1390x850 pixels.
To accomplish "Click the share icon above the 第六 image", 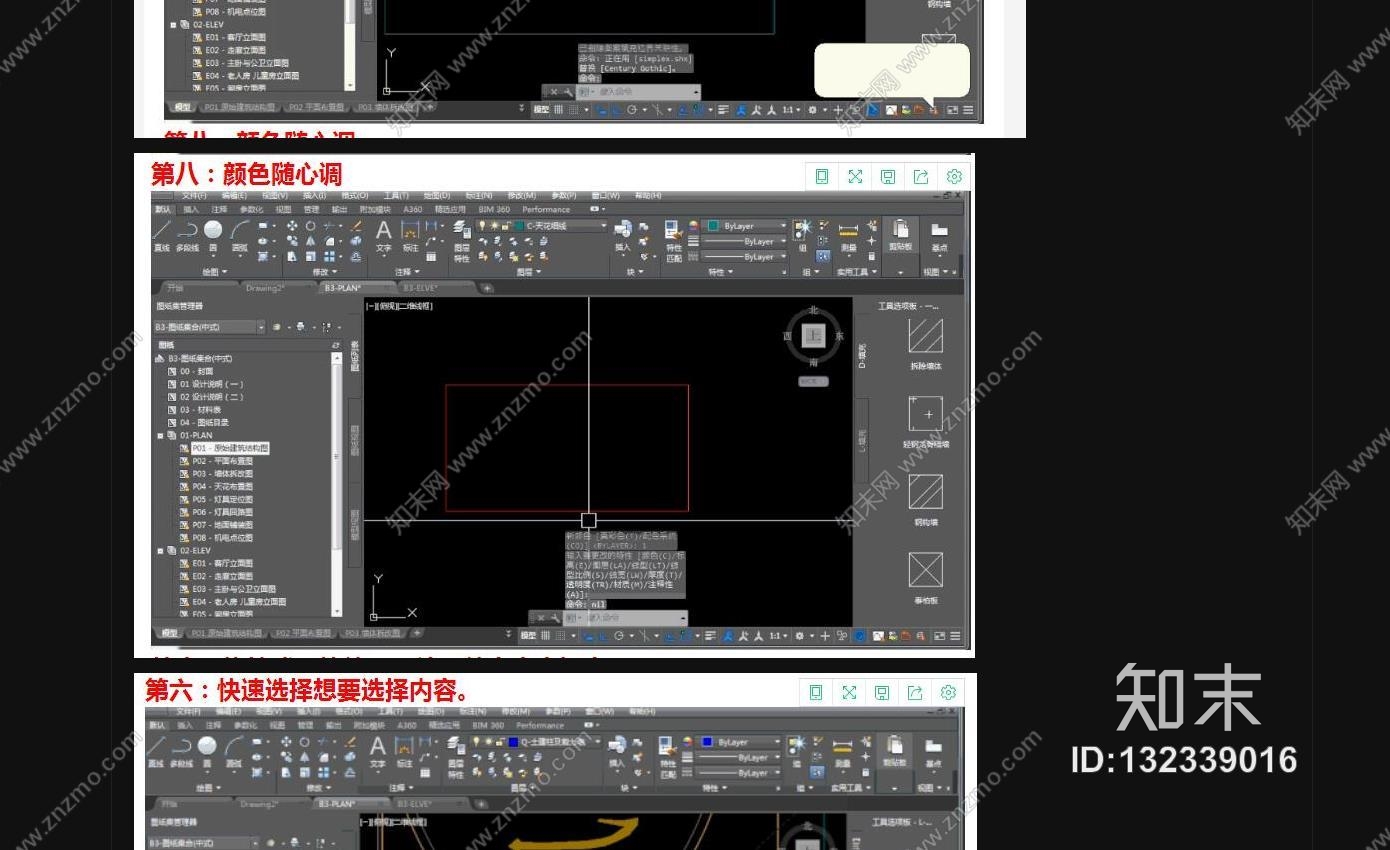I will tap(915, 692).
